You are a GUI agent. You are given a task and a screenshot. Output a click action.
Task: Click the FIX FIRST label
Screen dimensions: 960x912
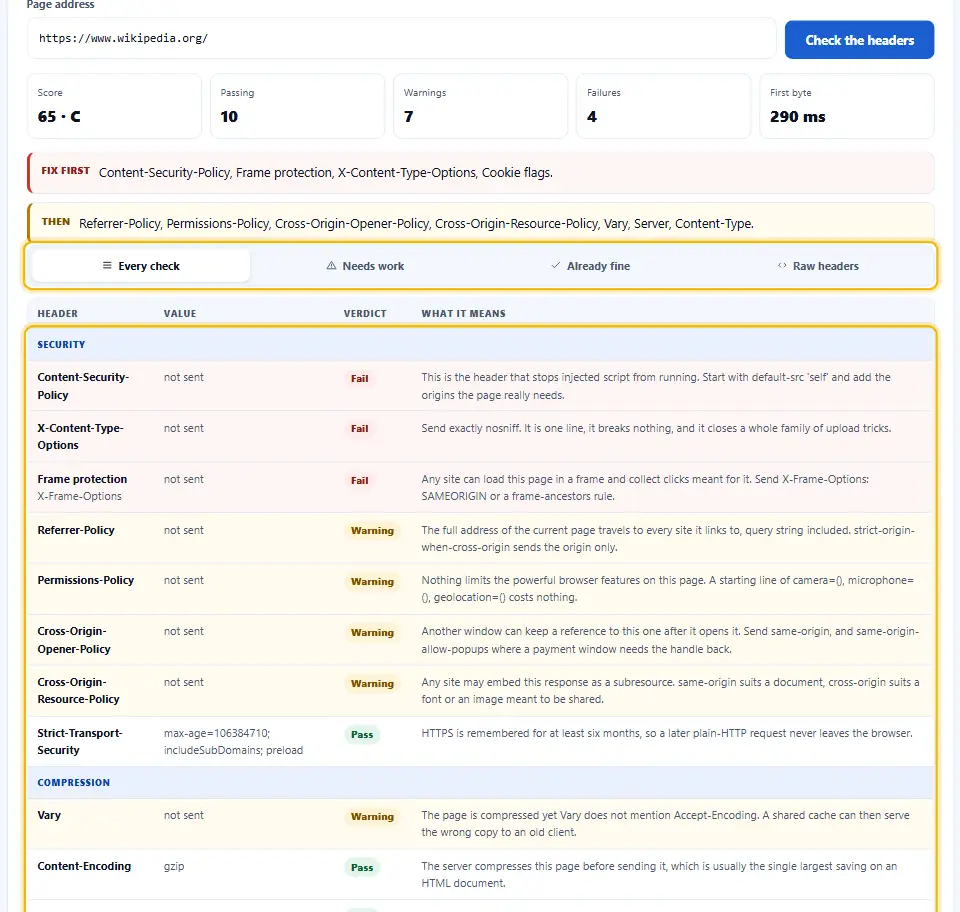[66, 171]
